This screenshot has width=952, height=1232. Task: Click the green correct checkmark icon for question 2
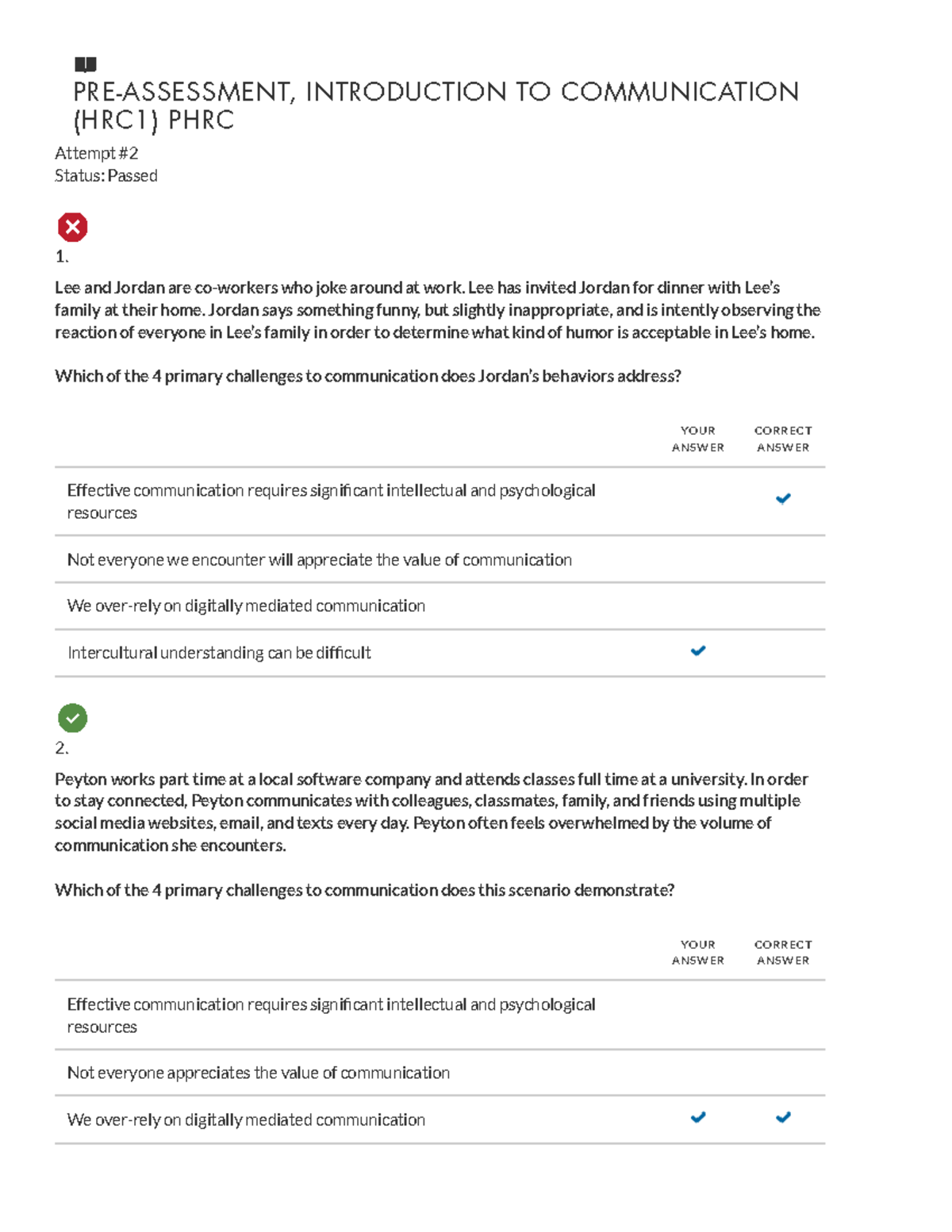pyautogui.click(x=72, y=719)
